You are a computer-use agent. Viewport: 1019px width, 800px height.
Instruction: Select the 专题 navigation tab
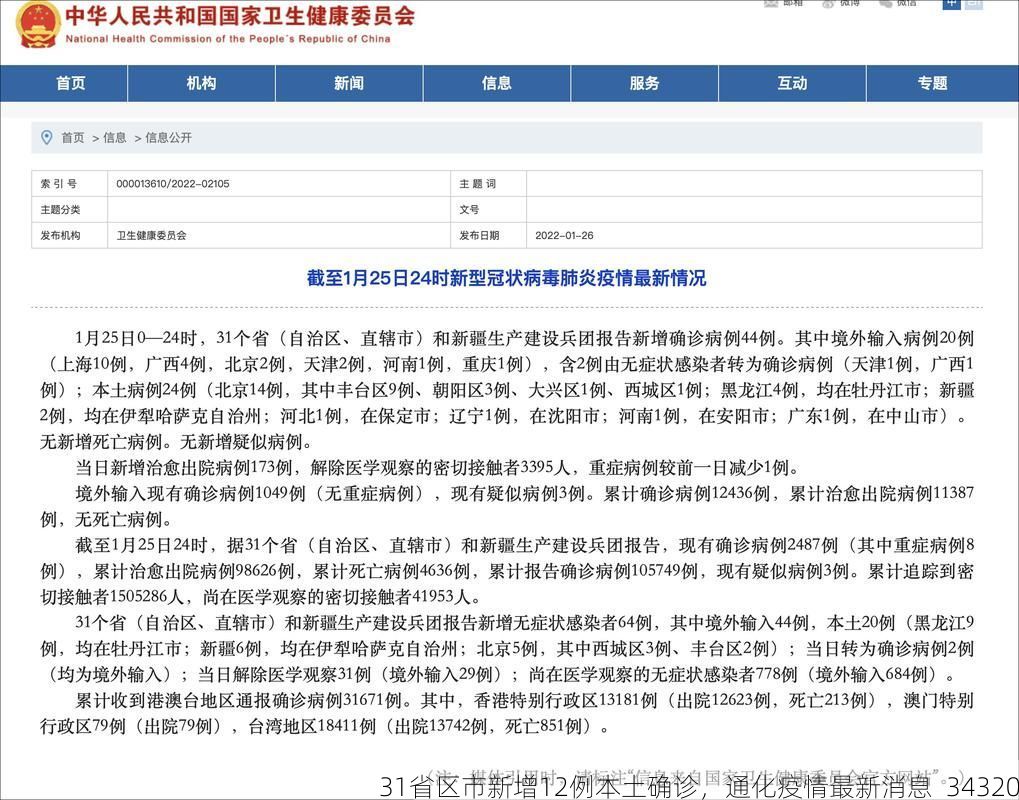point(931,83)
